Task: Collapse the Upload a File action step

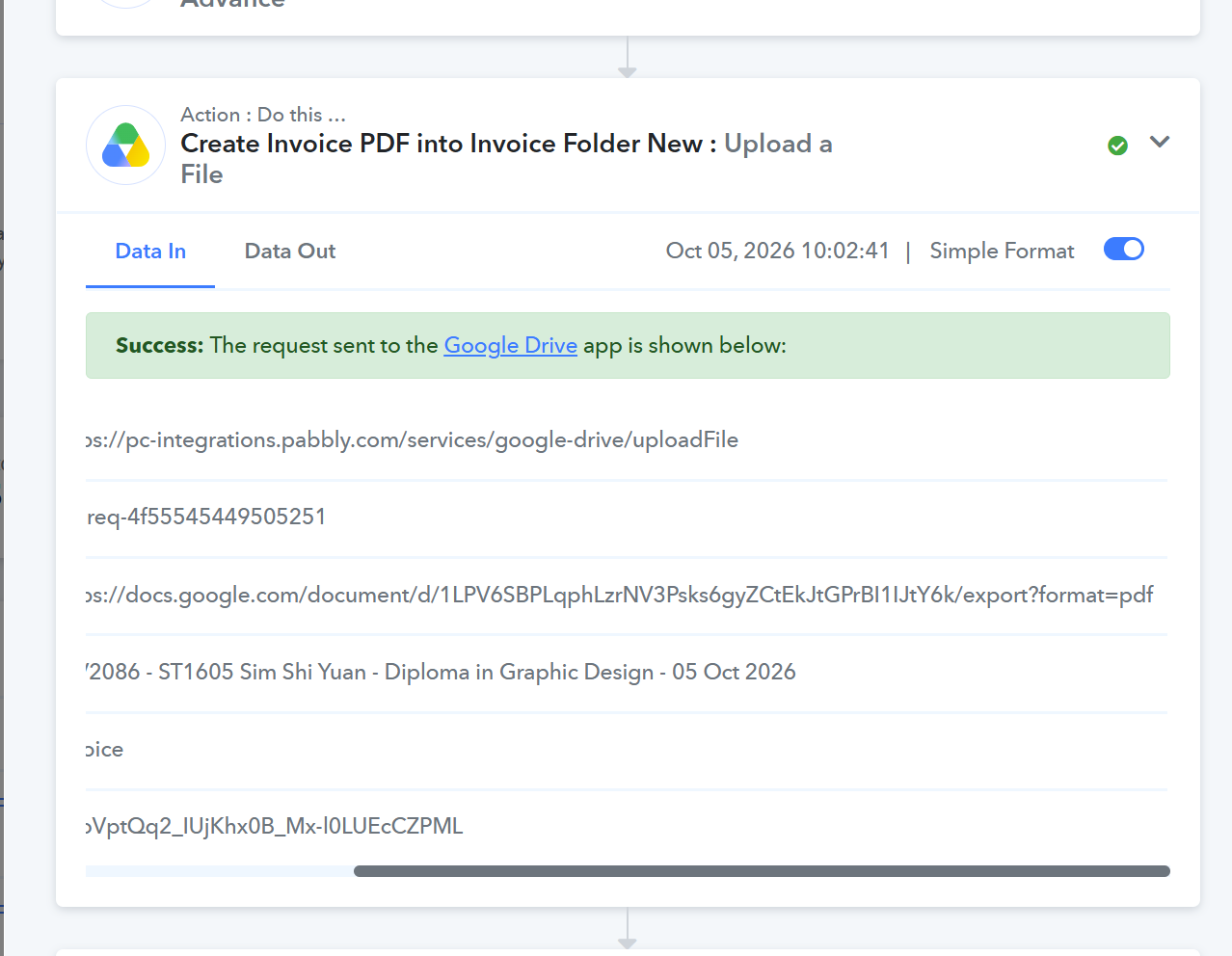Action: click(x=1160, y=143)
